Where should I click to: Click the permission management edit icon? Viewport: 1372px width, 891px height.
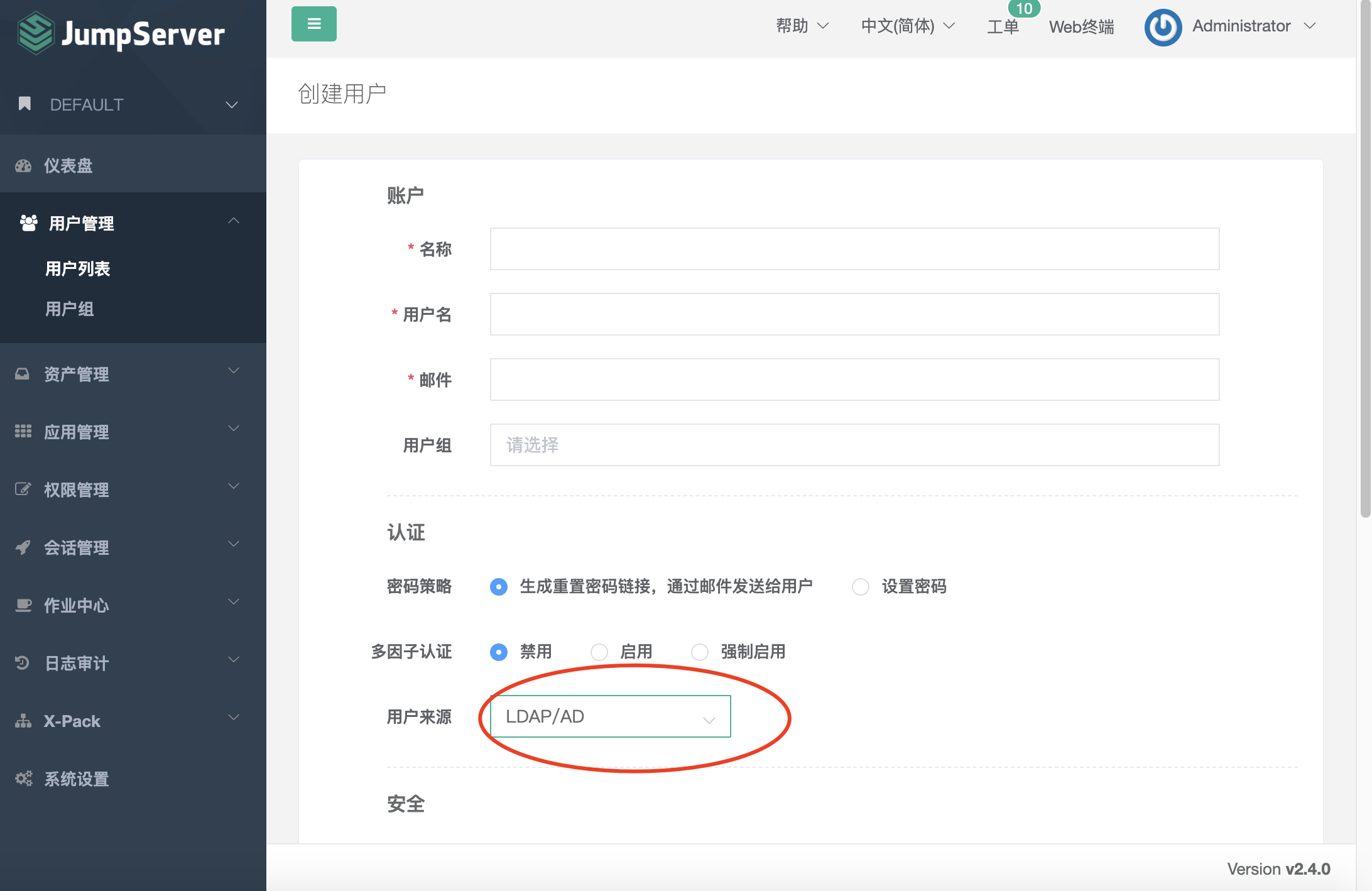pyautogui.click(x=23, y=489)
